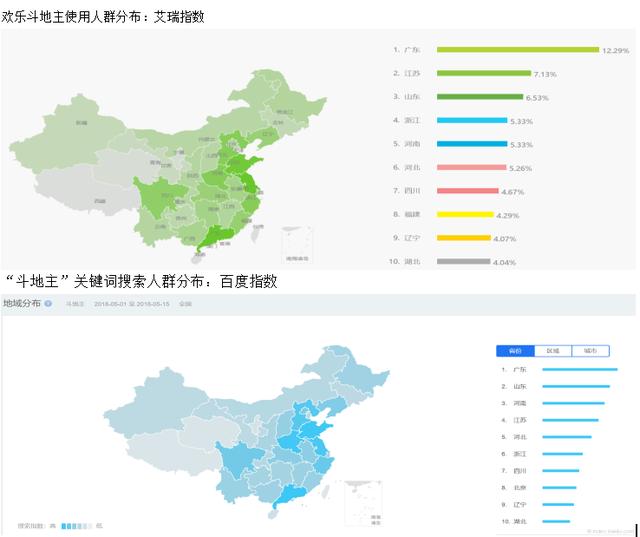Viewport: 640px width, 537px height.
Task: Click the 地域分布 heading
Action: (x=22, y=303)
